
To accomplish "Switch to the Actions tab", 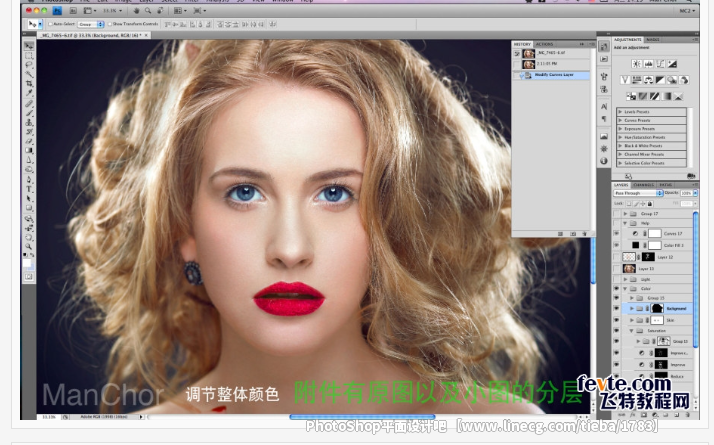I will (x=544, y=44).
